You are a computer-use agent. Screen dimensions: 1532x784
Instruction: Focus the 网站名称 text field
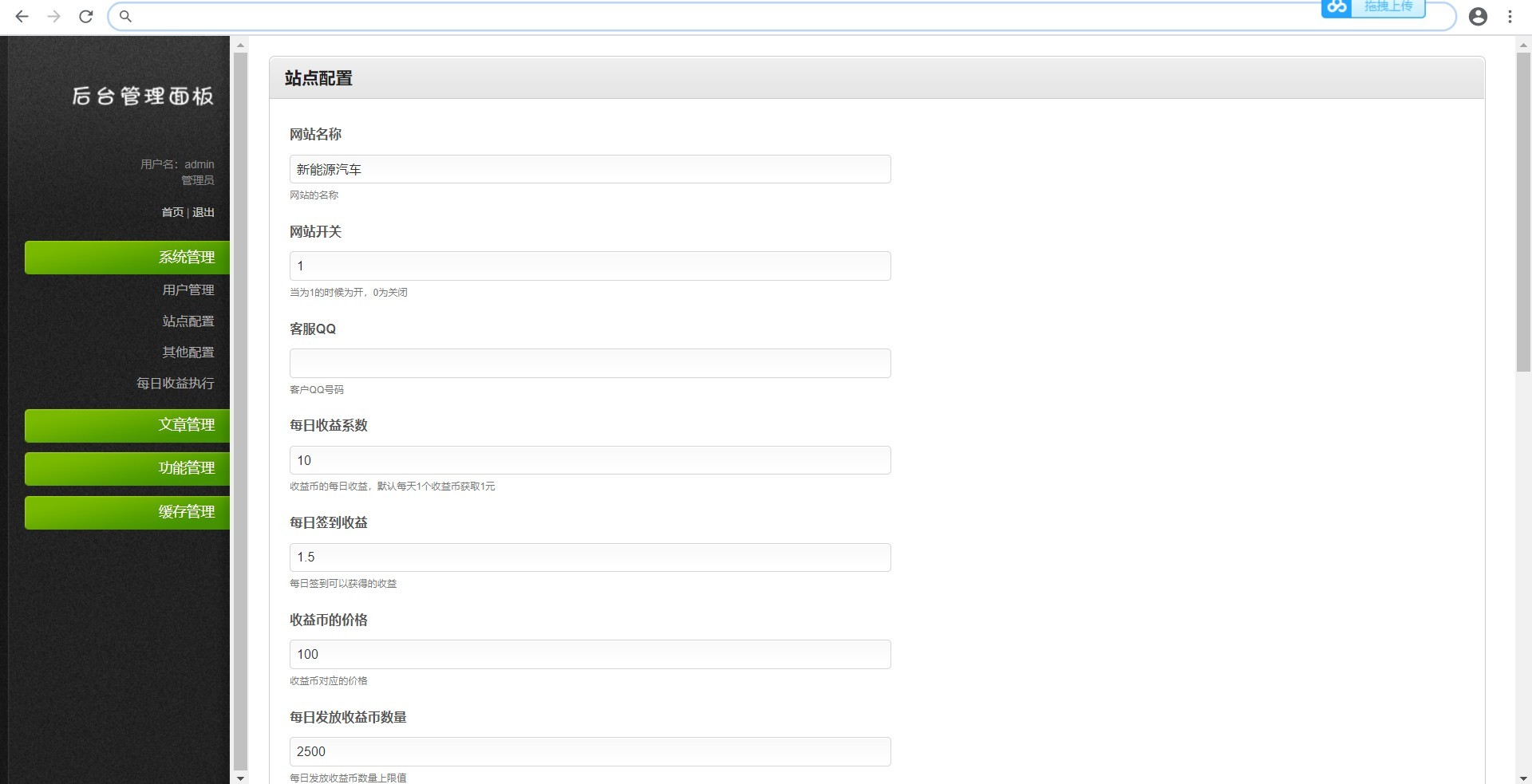click(590, 169)
